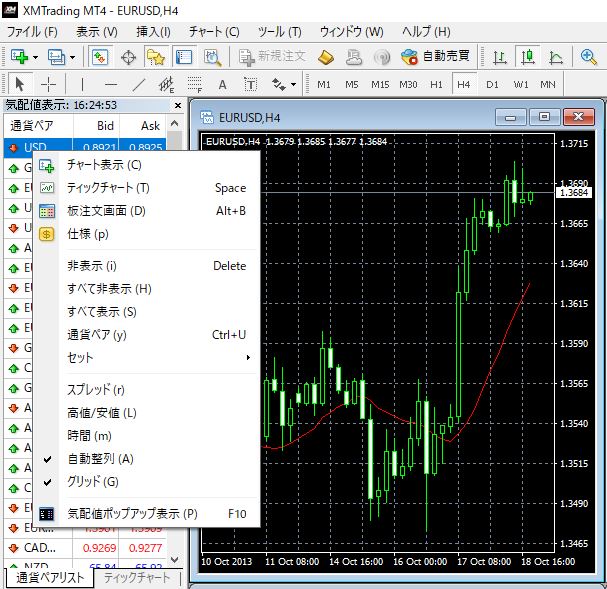Select the crosshair tool
The height and width of the screenshot is (589, 607).
pyautogui.click(x=48, y=84)
